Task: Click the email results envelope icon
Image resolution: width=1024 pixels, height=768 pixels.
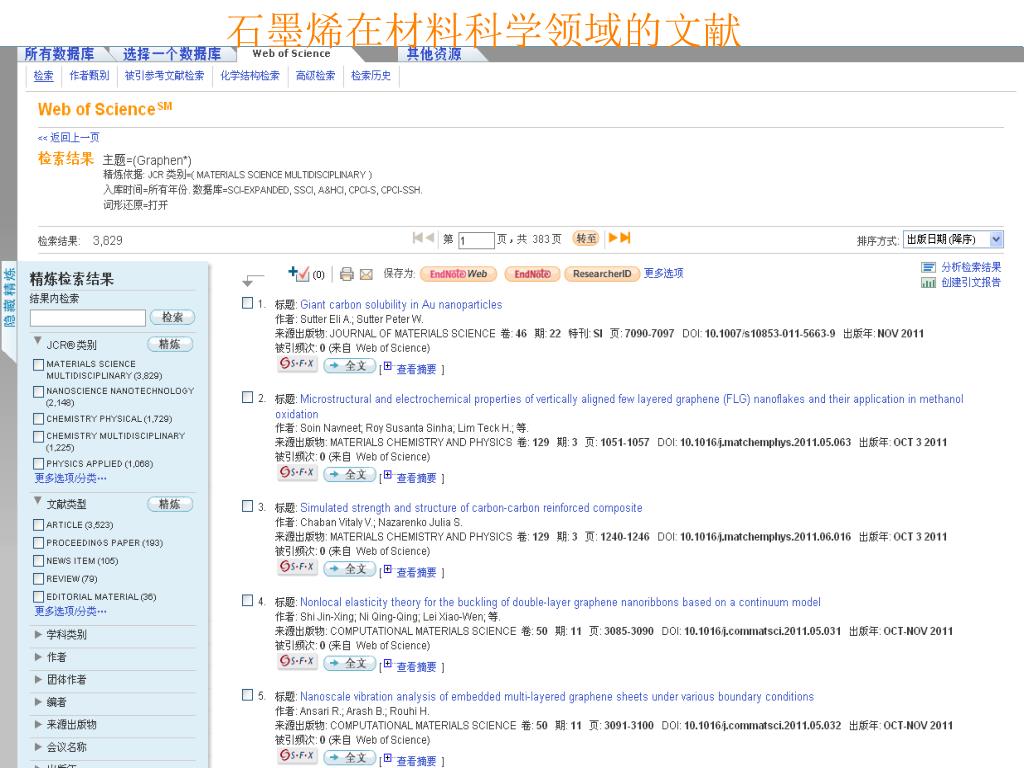Action: (366, 274)
